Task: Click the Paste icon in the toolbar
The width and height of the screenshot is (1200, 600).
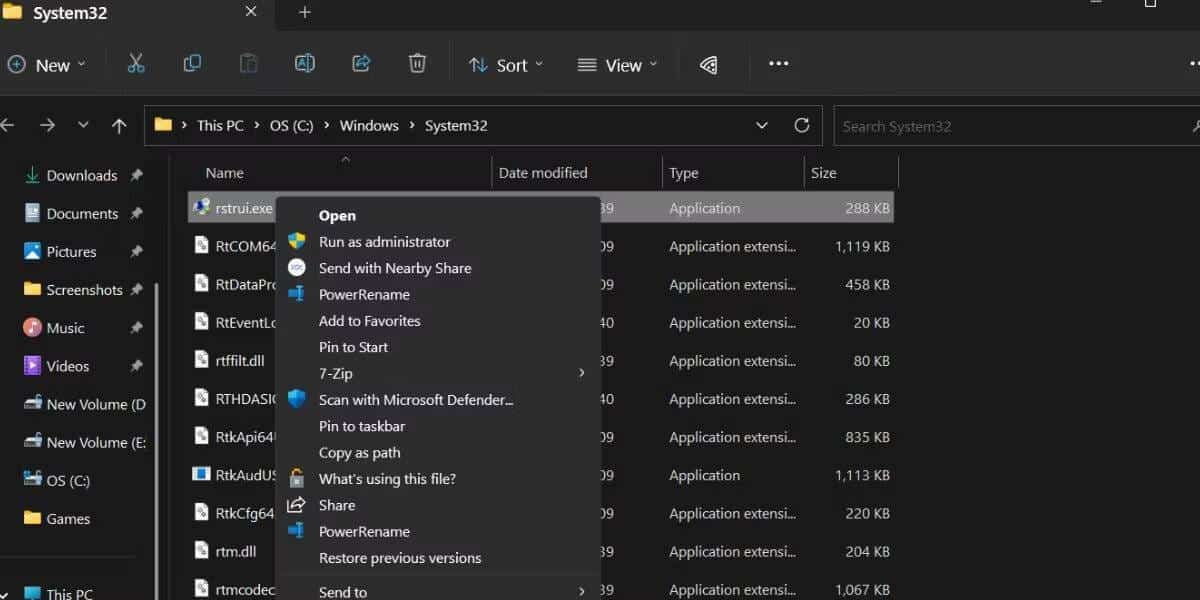Action: pyautogui.click(x=247, y=64)
